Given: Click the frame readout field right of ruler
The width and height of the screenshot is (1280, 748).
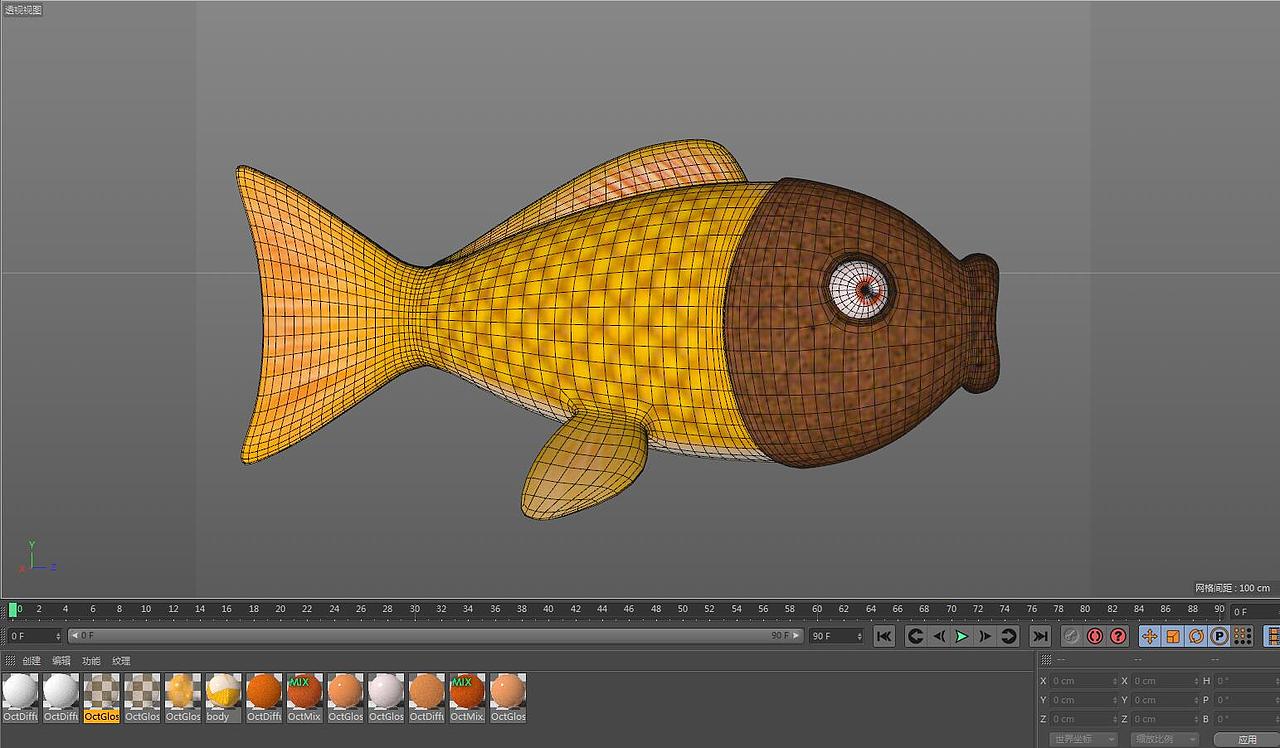Looking at the screenshot, I should click(x=1253, y=612).
